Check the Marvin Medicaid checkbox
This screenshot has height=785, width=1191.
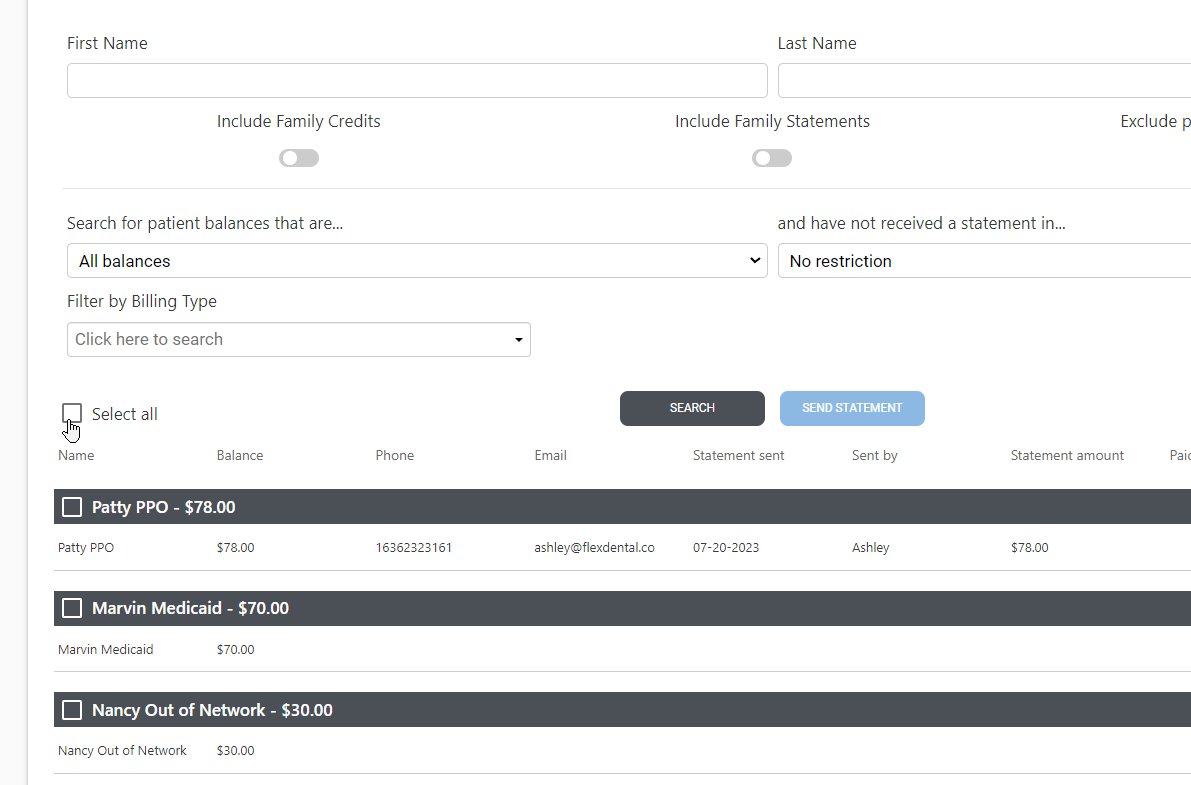point(71,608)
